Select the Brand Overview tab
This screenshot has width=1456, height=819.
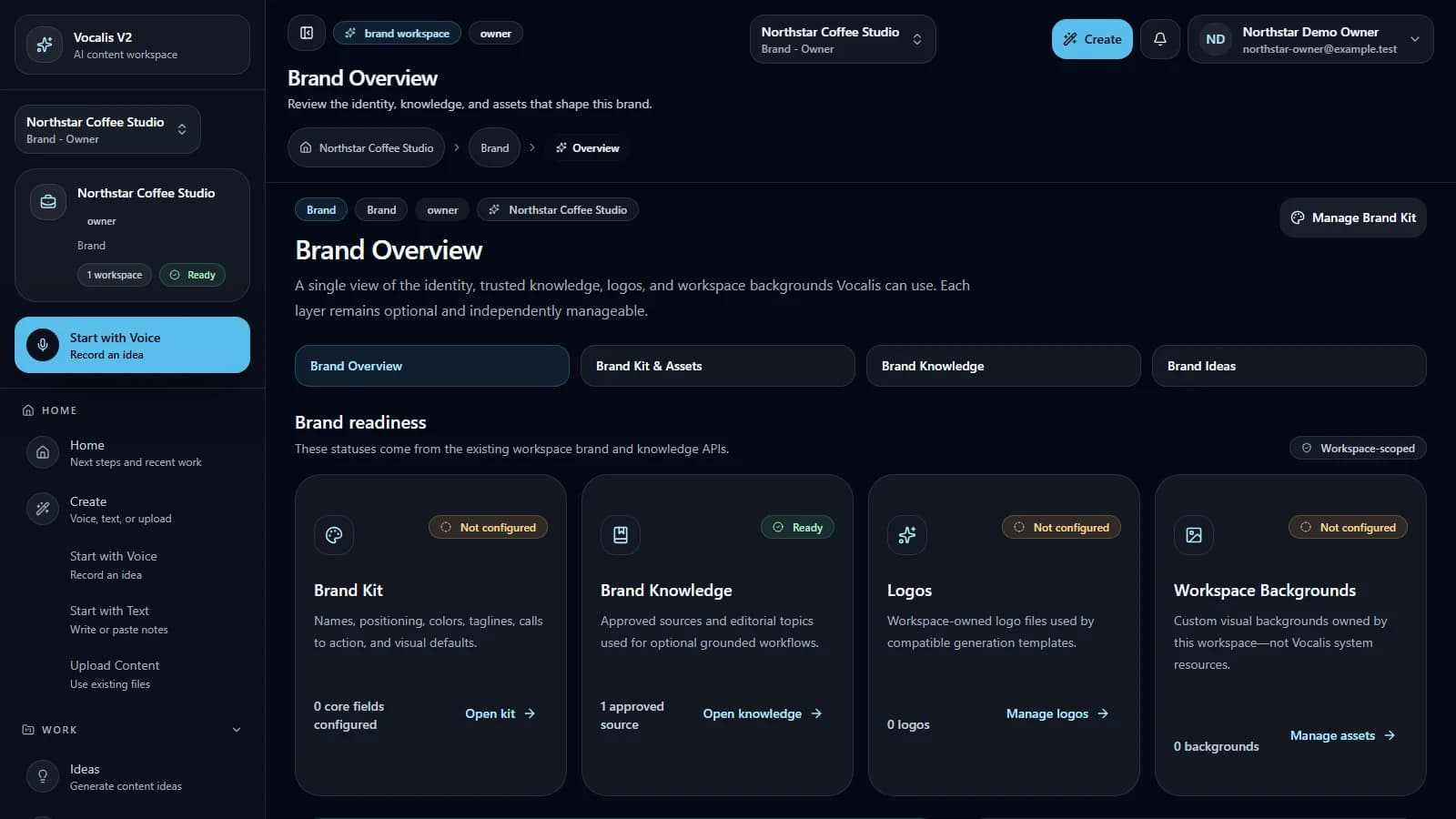tap(432, 366)
